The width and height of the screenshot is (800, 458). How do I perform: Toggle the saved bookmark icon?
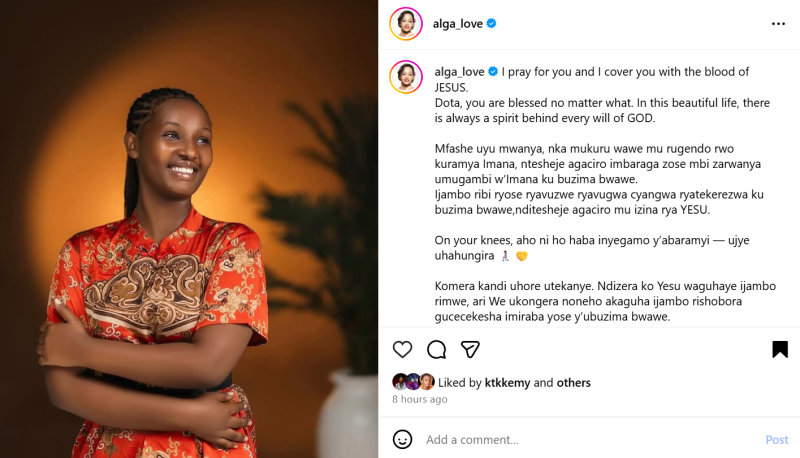point(780,349)
